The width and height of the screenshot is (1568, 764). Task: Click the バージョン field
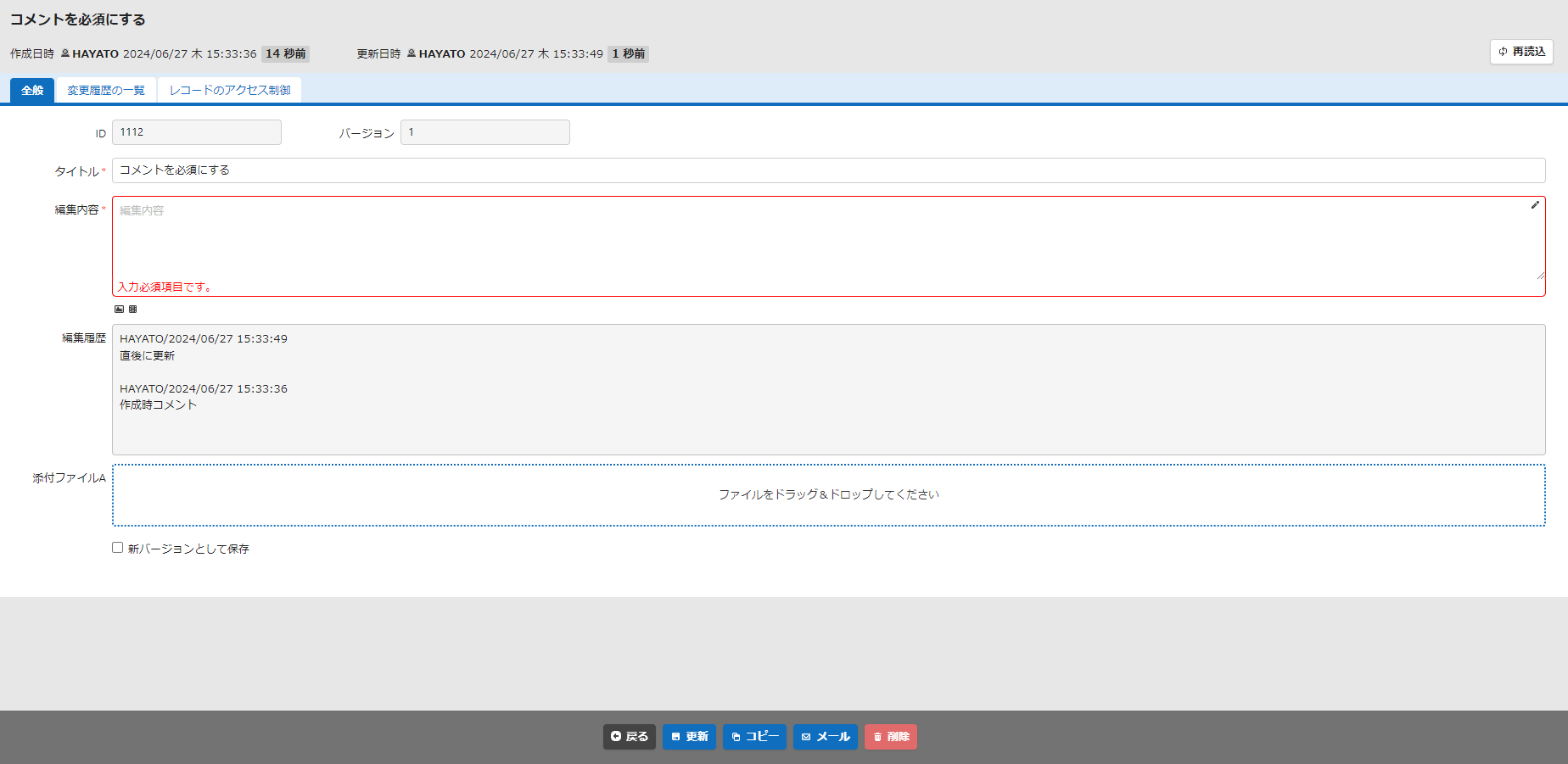[485, 132]
